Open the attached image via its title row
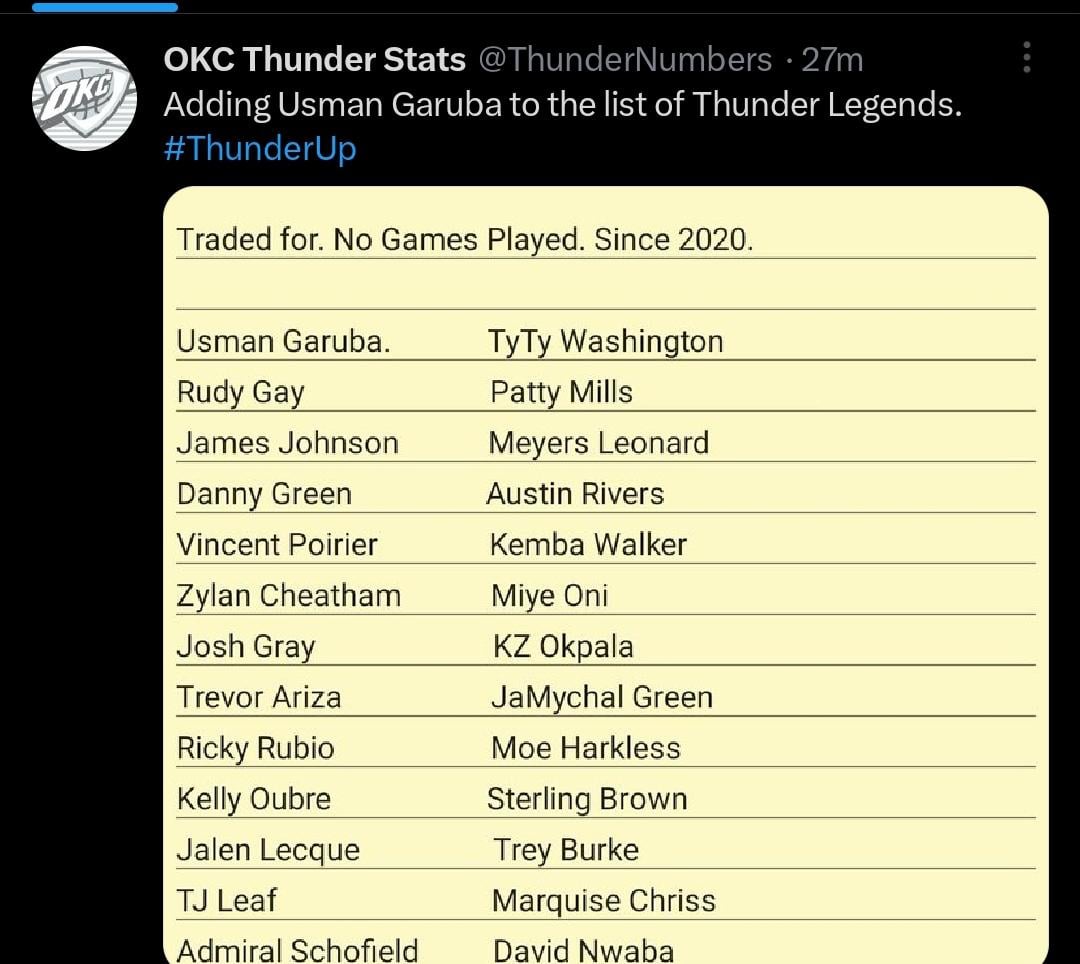Viewport: 1080px width, 964px height. 464,240
